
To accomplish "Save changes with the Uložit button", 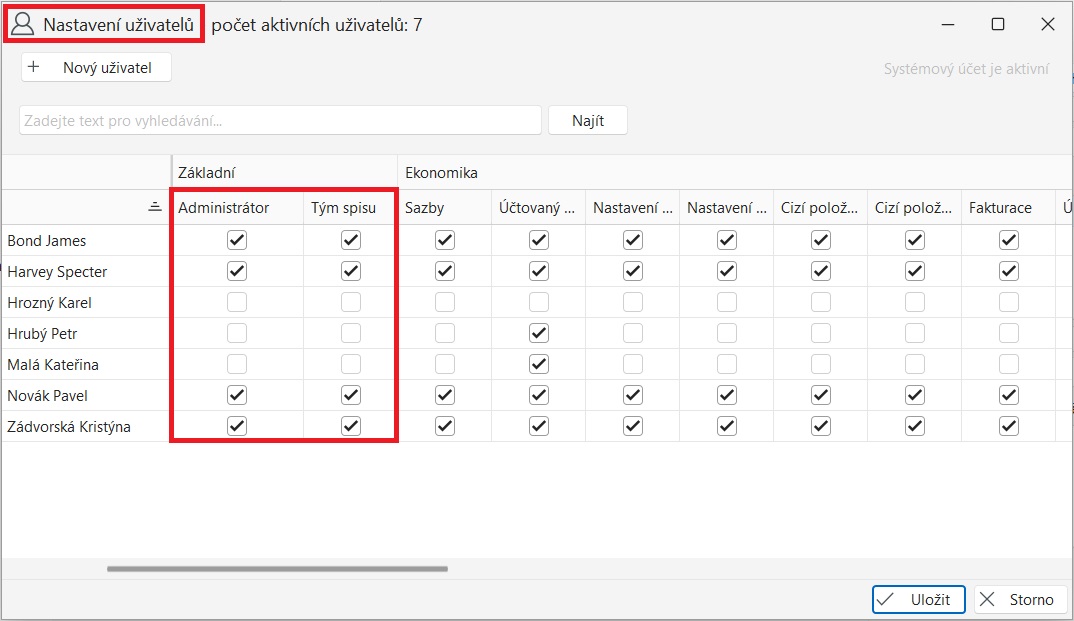I will [x=918, y=599].
